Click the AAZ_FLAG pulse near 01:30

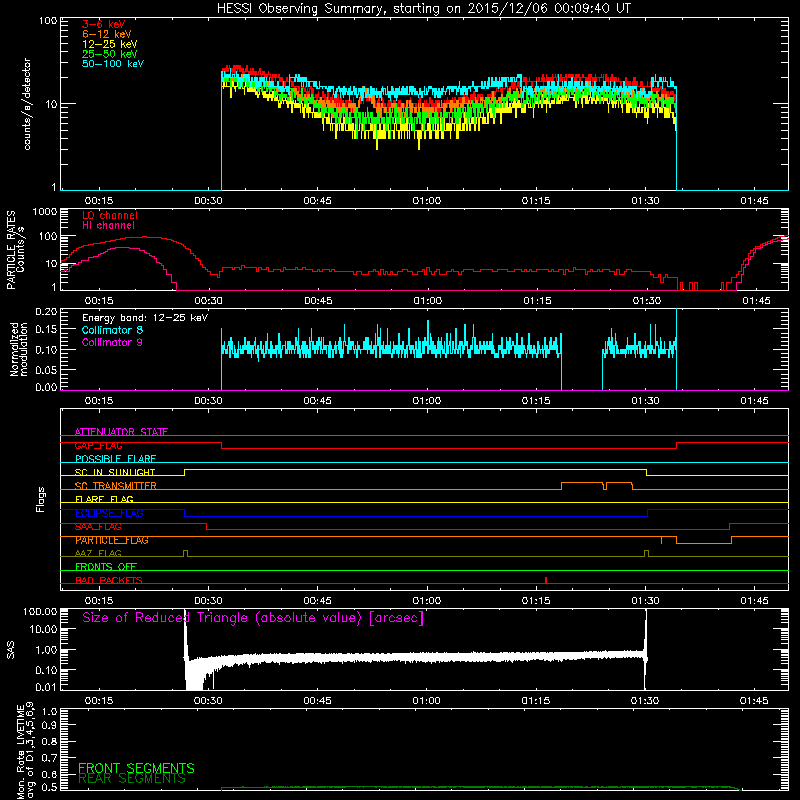point(646,554)
